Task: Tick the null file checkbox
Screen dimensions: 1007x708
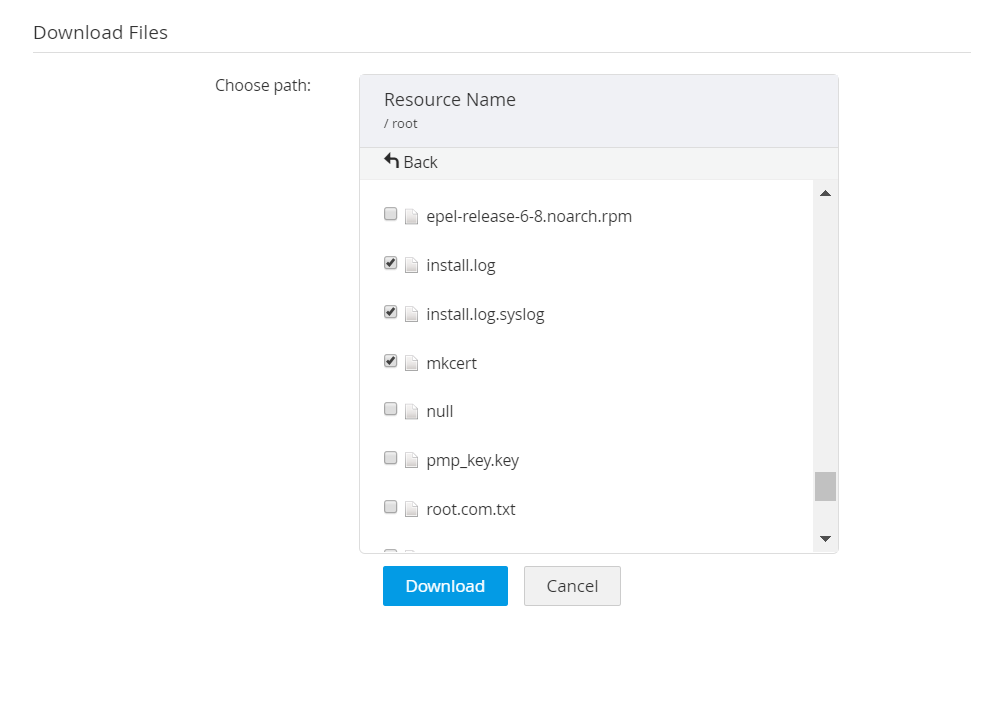Action: tap(391, 409)
